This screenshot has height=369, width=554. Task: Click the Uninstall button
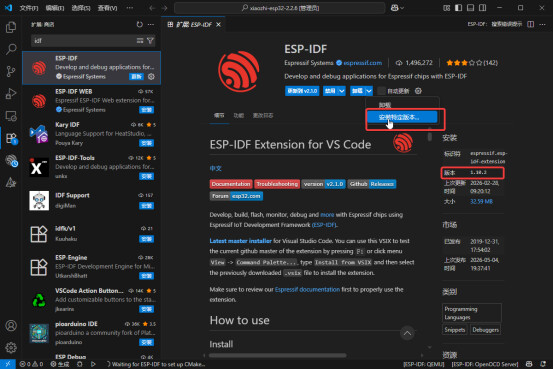coord(357,91)
